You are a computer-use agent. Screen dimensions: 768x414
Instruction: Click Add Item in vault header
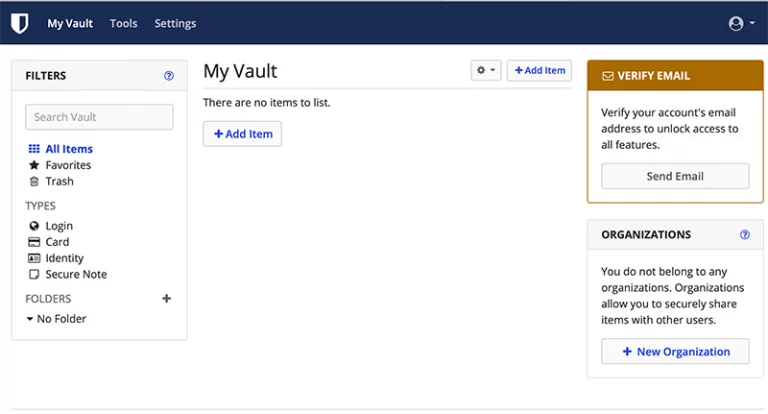pos(539,71)
